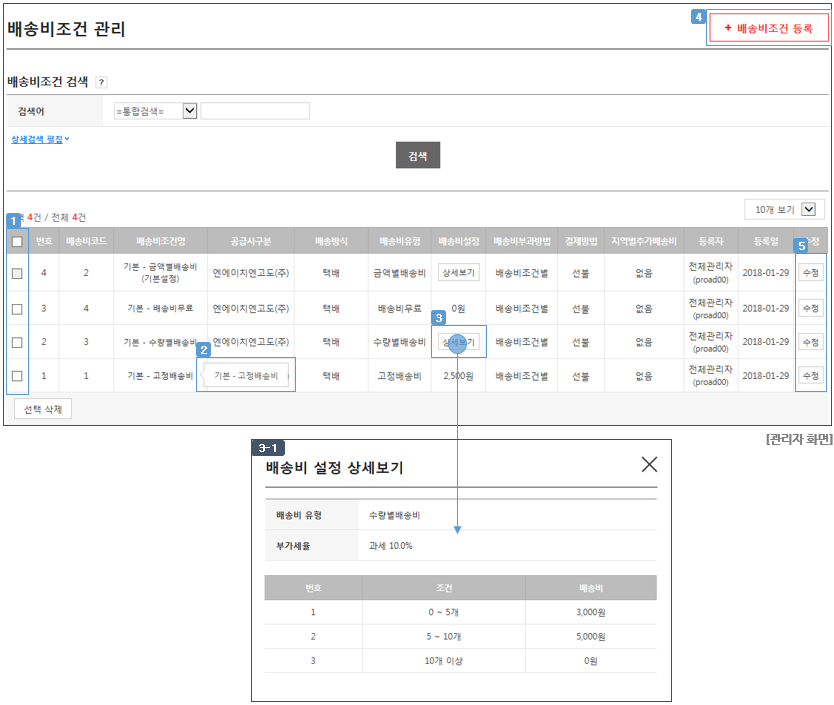Viewport: 834px width, 705px height.
Task: Click 수정 for the 금액별배송비 (기본설정) row
Action: click(x=811, y=272)
